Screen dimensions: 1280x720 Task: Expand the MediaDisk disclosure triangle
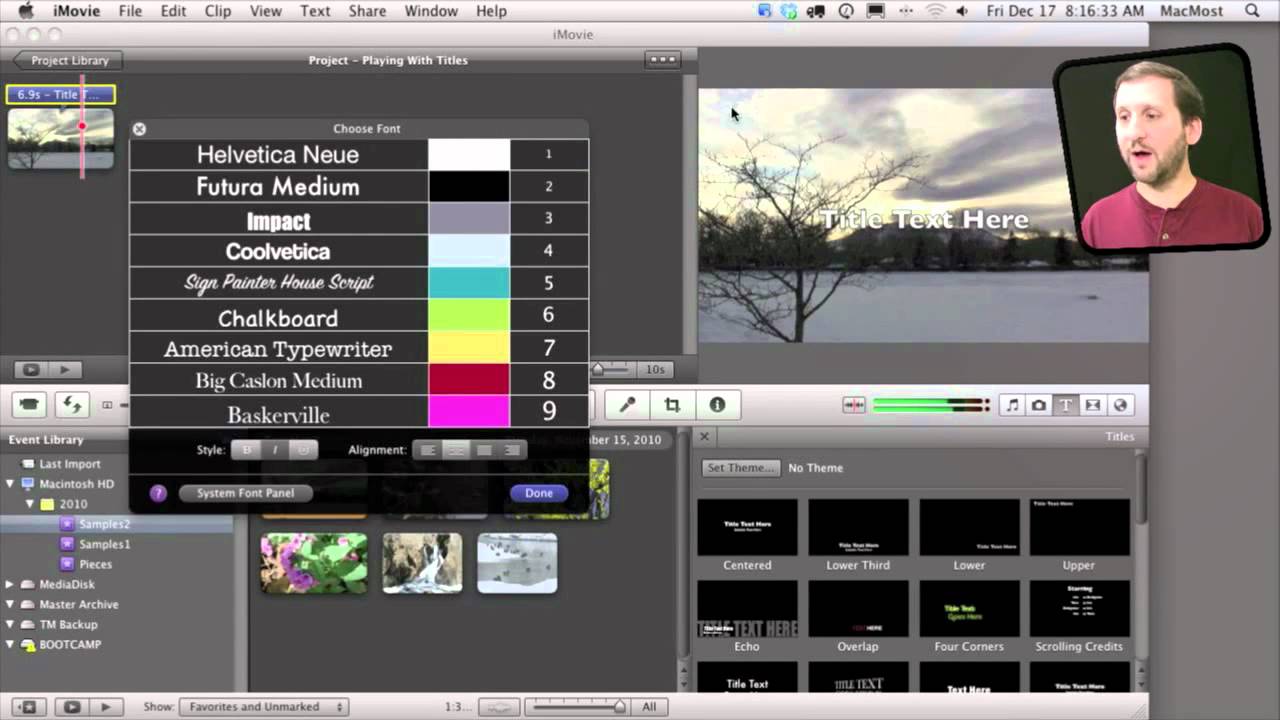point(11,584)
